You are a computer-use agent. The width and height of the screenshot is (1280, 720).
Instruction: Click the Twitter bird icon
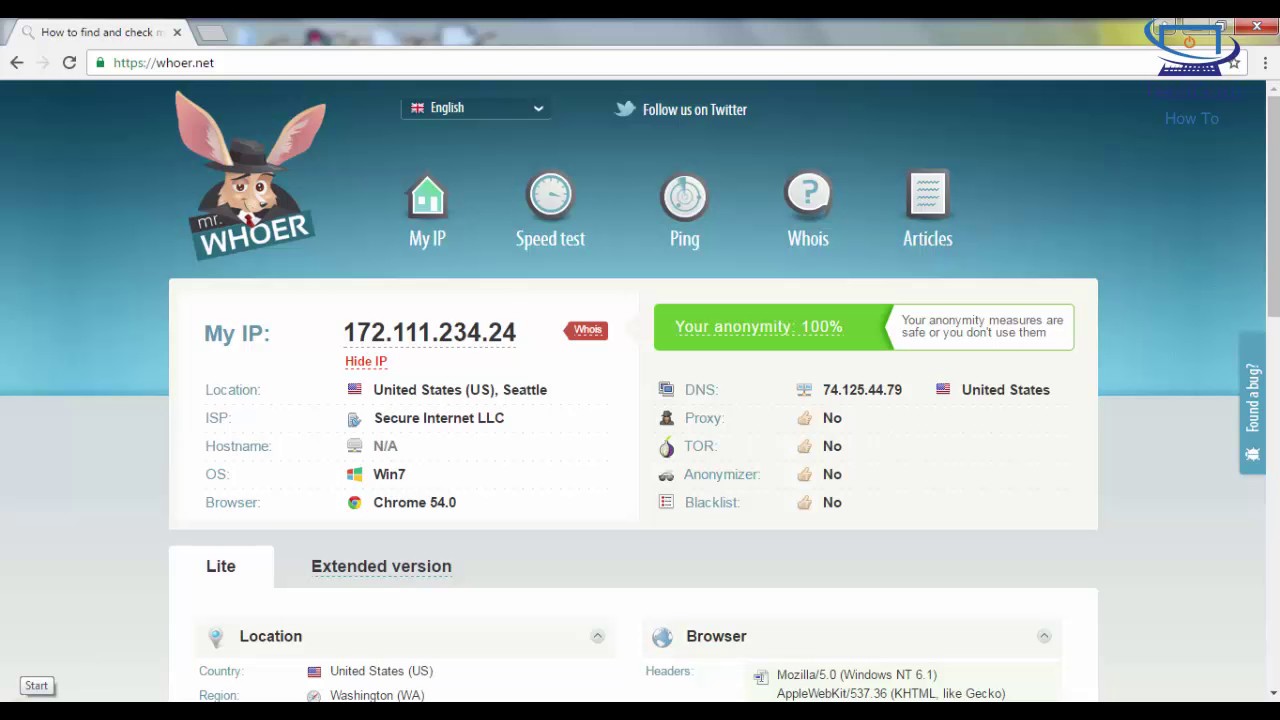[625, 109]
